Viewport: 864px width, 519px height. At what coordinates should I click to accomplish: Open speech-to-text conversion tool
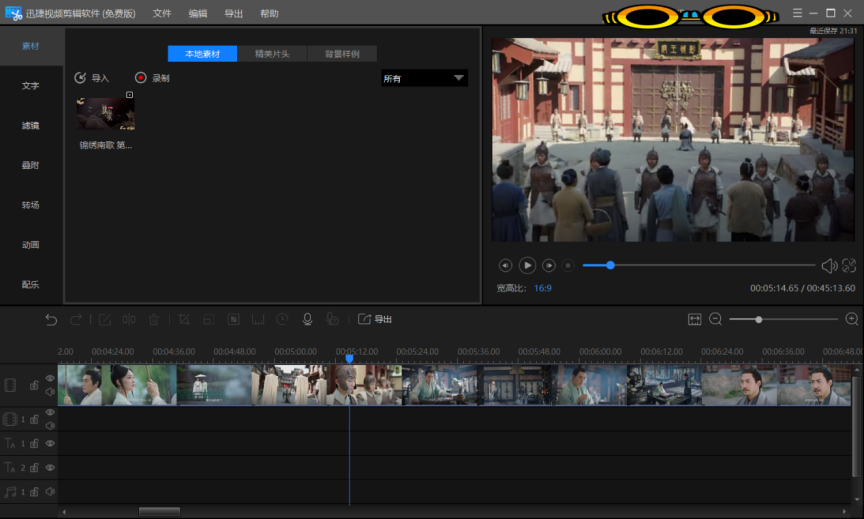click(x=332, y=320)
